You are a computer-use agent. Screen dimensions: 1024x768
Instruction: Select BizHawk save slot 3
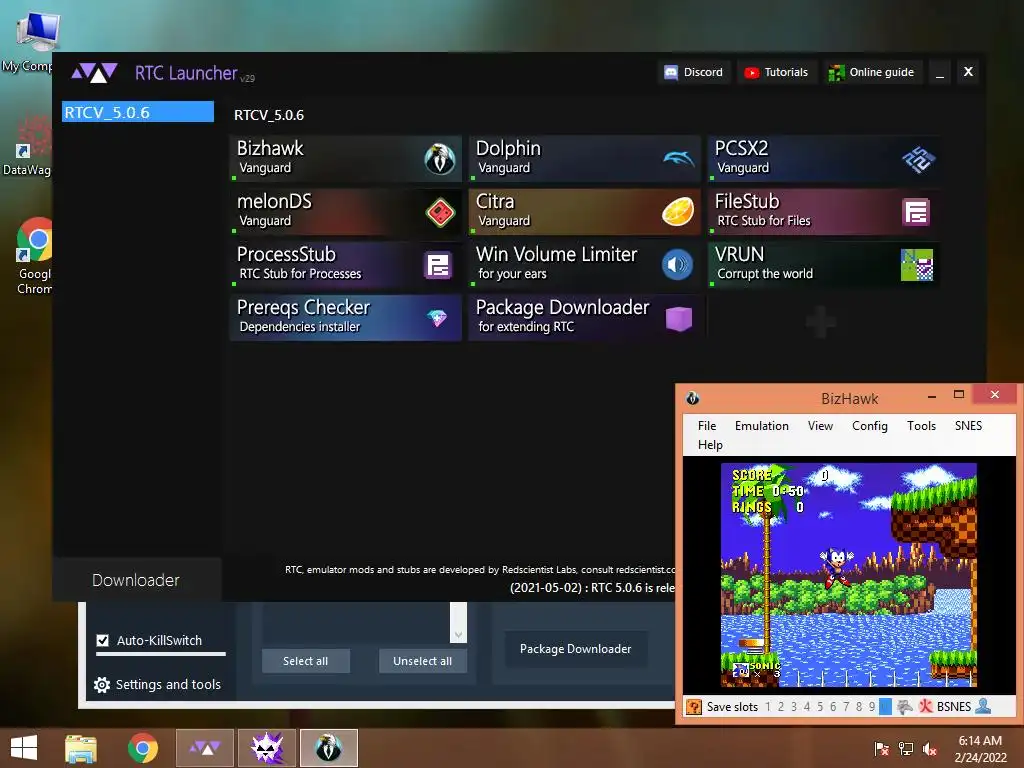793,707
